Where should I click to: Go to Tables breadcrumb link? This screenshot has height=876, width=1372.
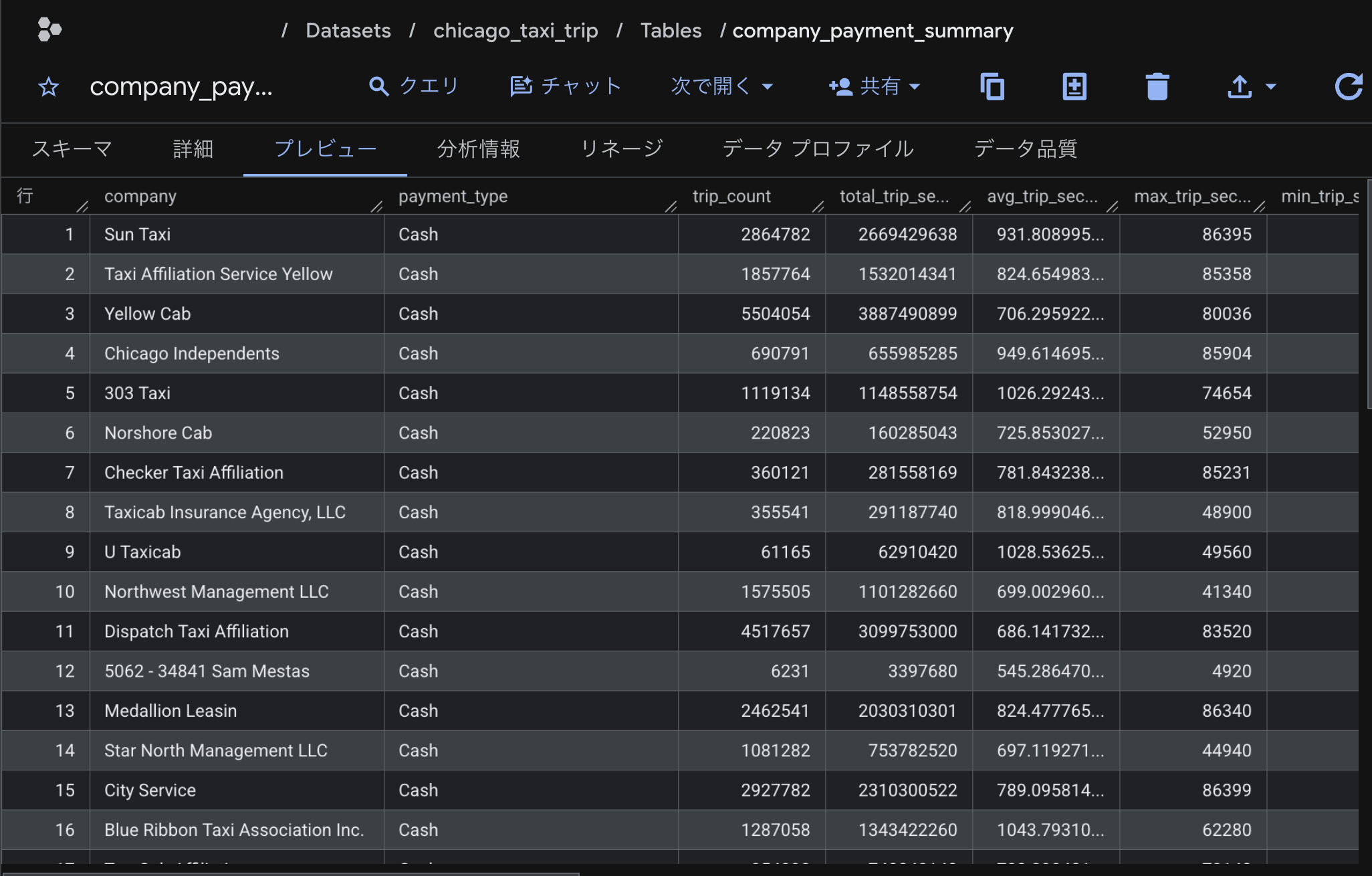pos(671,31)
